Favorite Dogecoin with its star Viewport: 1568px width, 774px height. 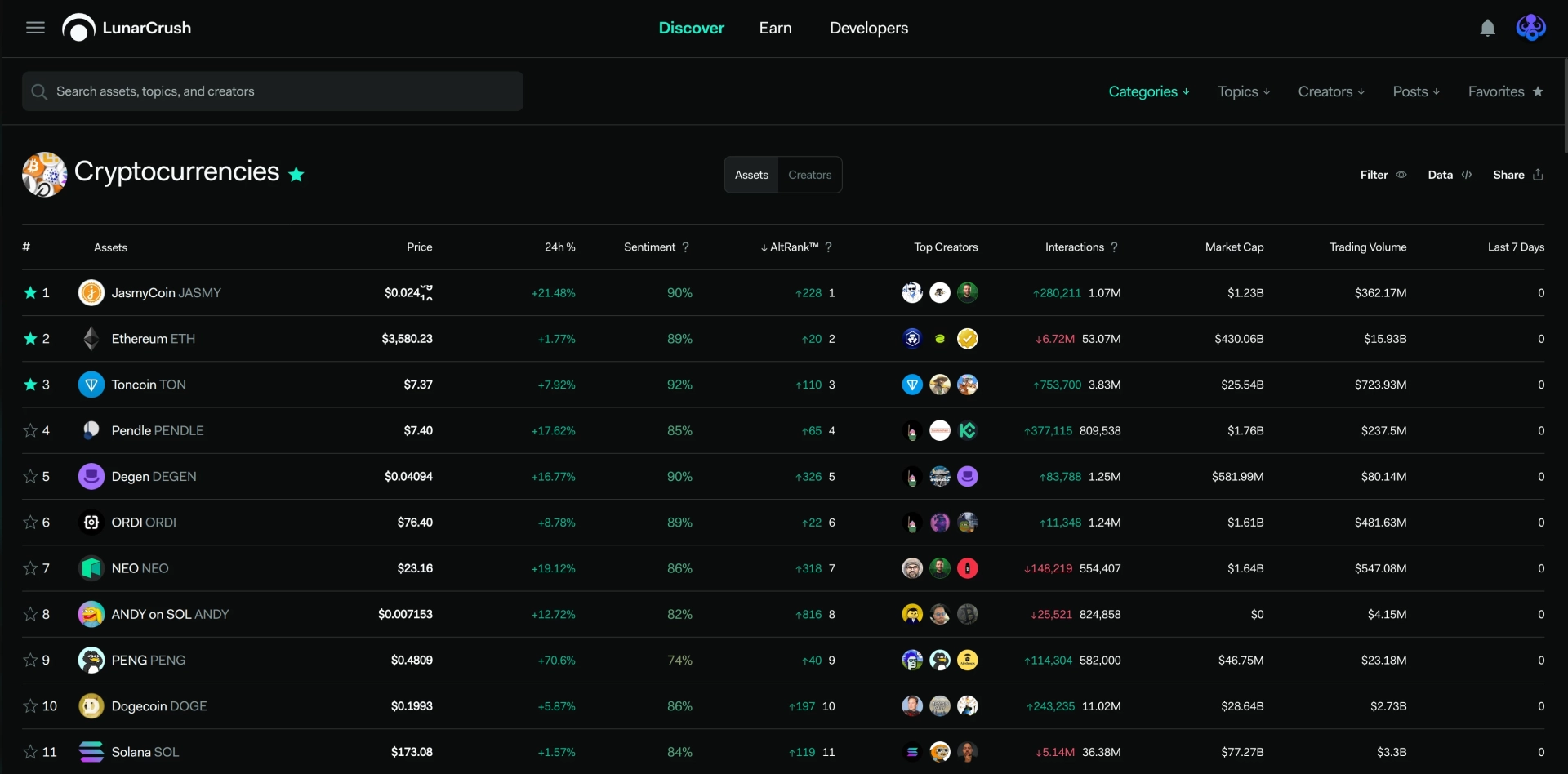[30, 705]
